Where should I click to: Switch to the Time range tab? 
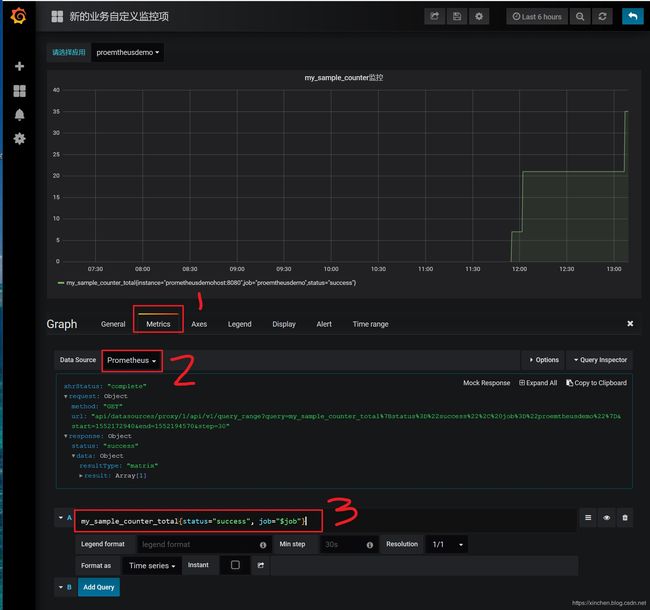click(370, 324)
